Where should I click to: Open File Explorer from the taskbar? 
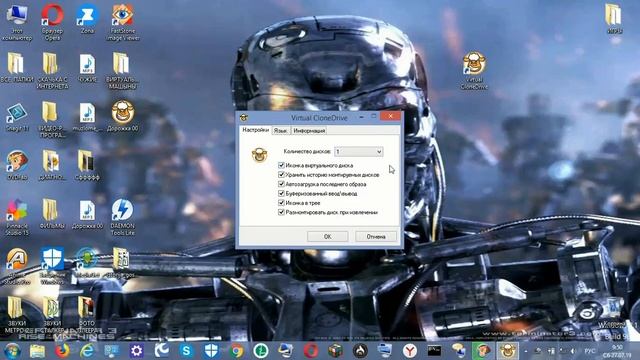tap(37, 351)
